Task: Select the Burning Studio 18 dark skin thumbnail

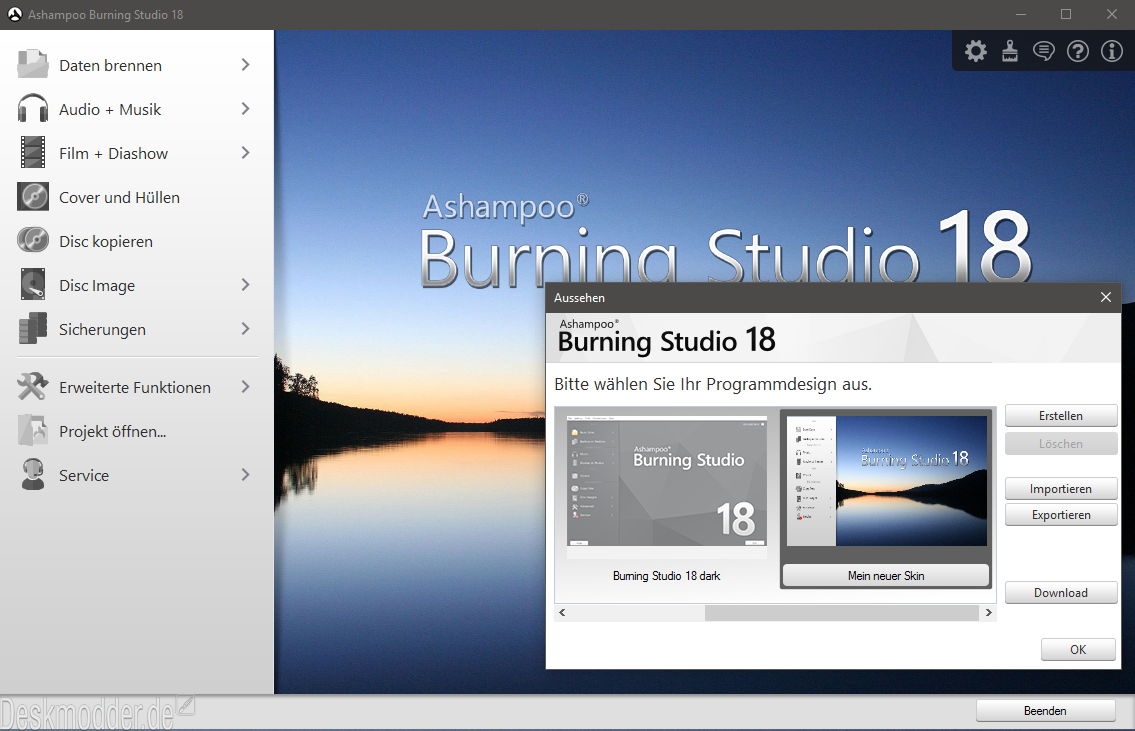Action: [666, 481]
